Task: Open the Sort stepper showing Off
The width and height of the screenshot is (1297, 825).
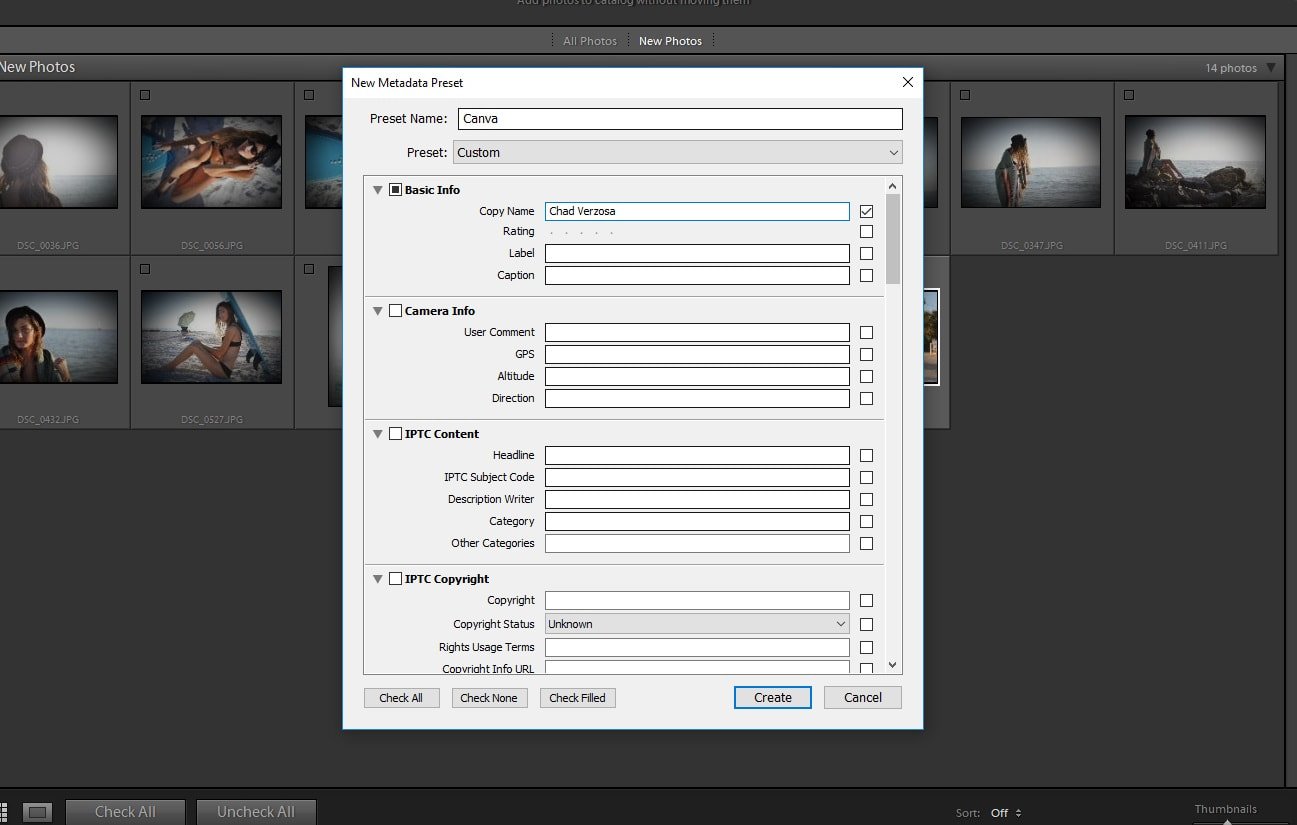Action: click(x=1005, y=813)
